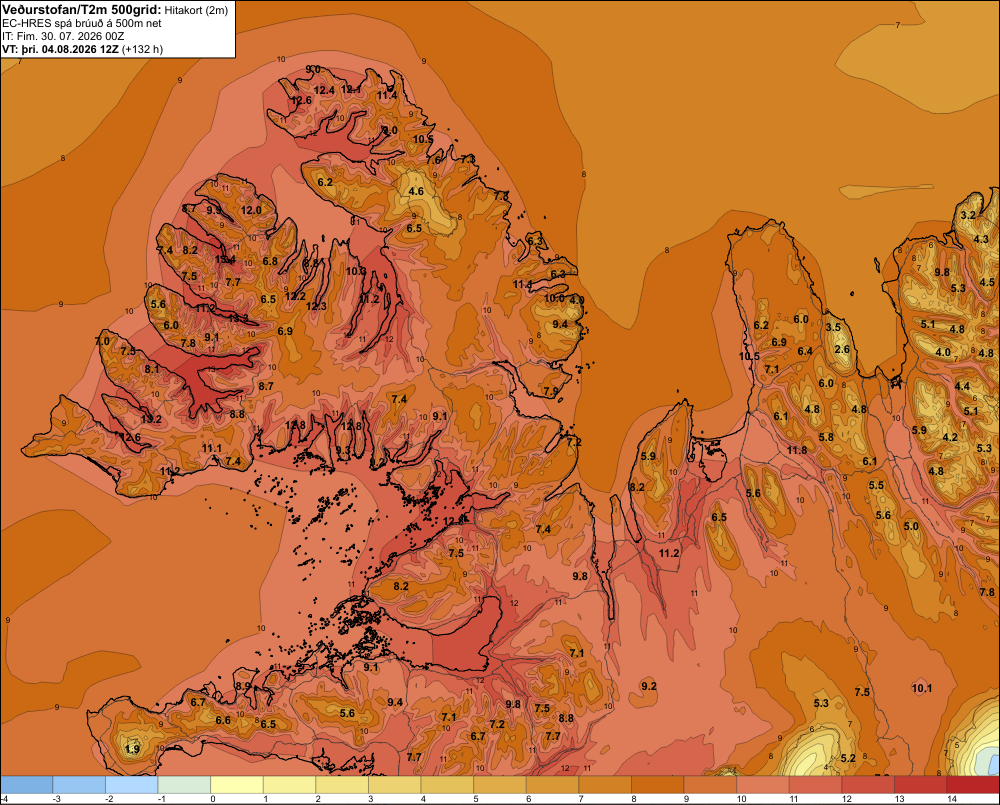This screenshot has height=805, width=1000.
Task: Click the 11.2 label at the fjord head
Action: 669,553
